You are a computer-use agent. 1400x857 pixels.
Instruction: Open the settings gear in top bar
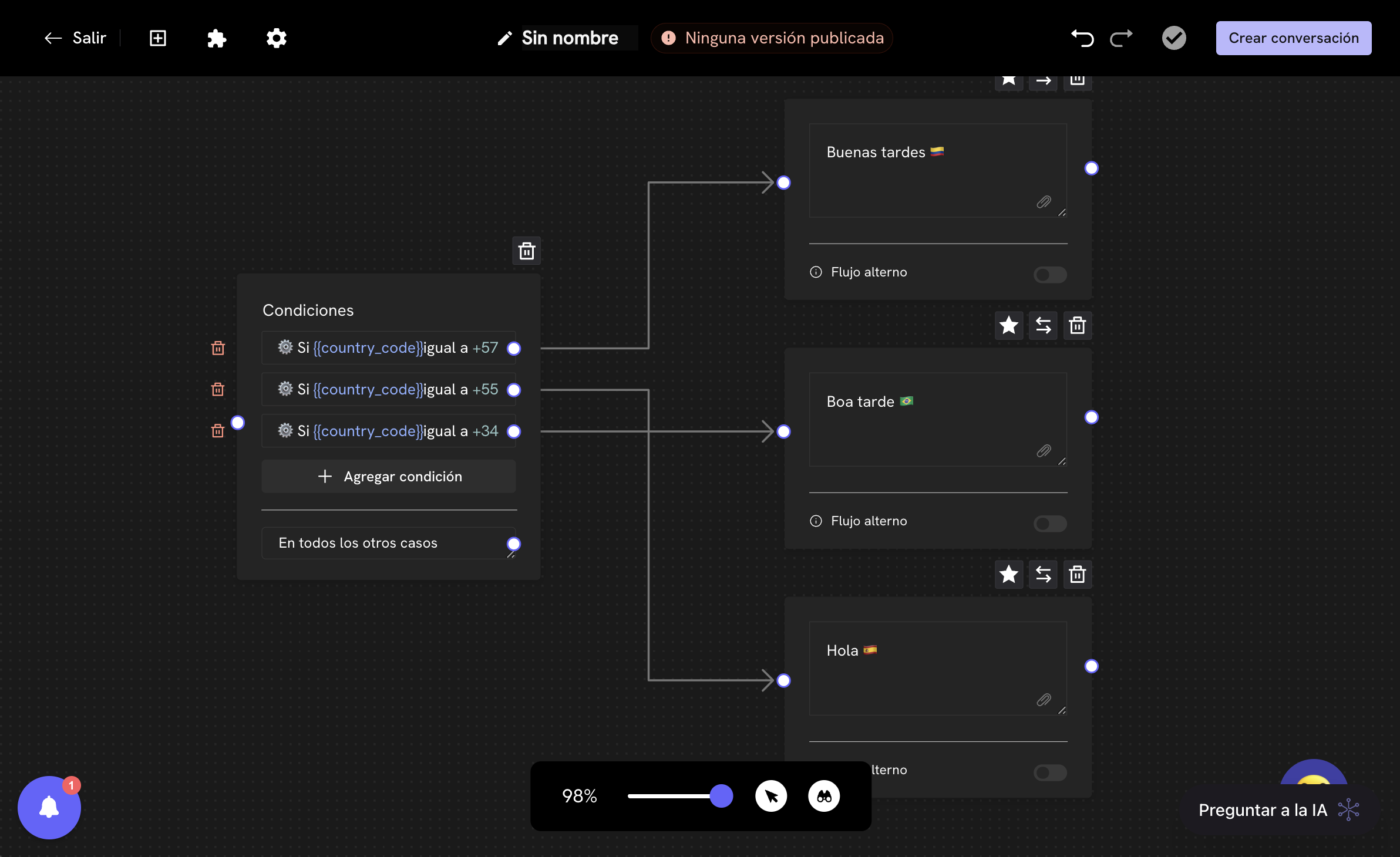(x=276, y=38)
